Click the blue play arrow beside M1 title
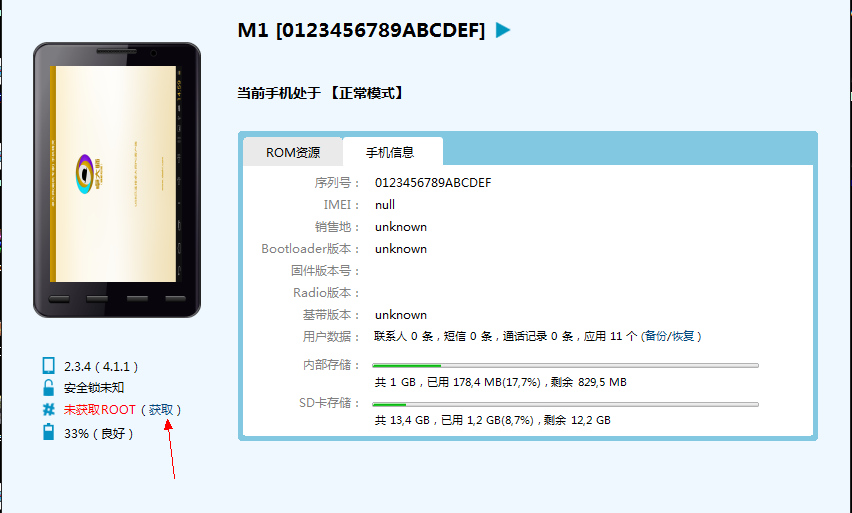This screenshot has height=513, width=852. pos(503,30)
